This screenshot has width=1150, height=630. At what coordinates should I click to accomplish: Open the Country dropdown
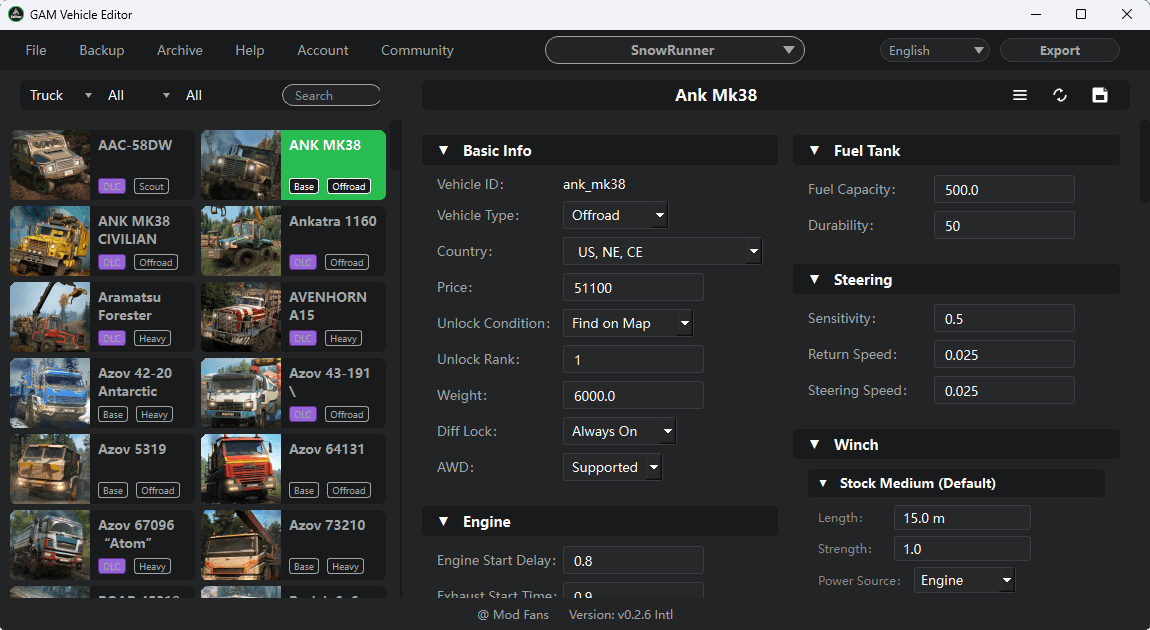coord(662,252)
